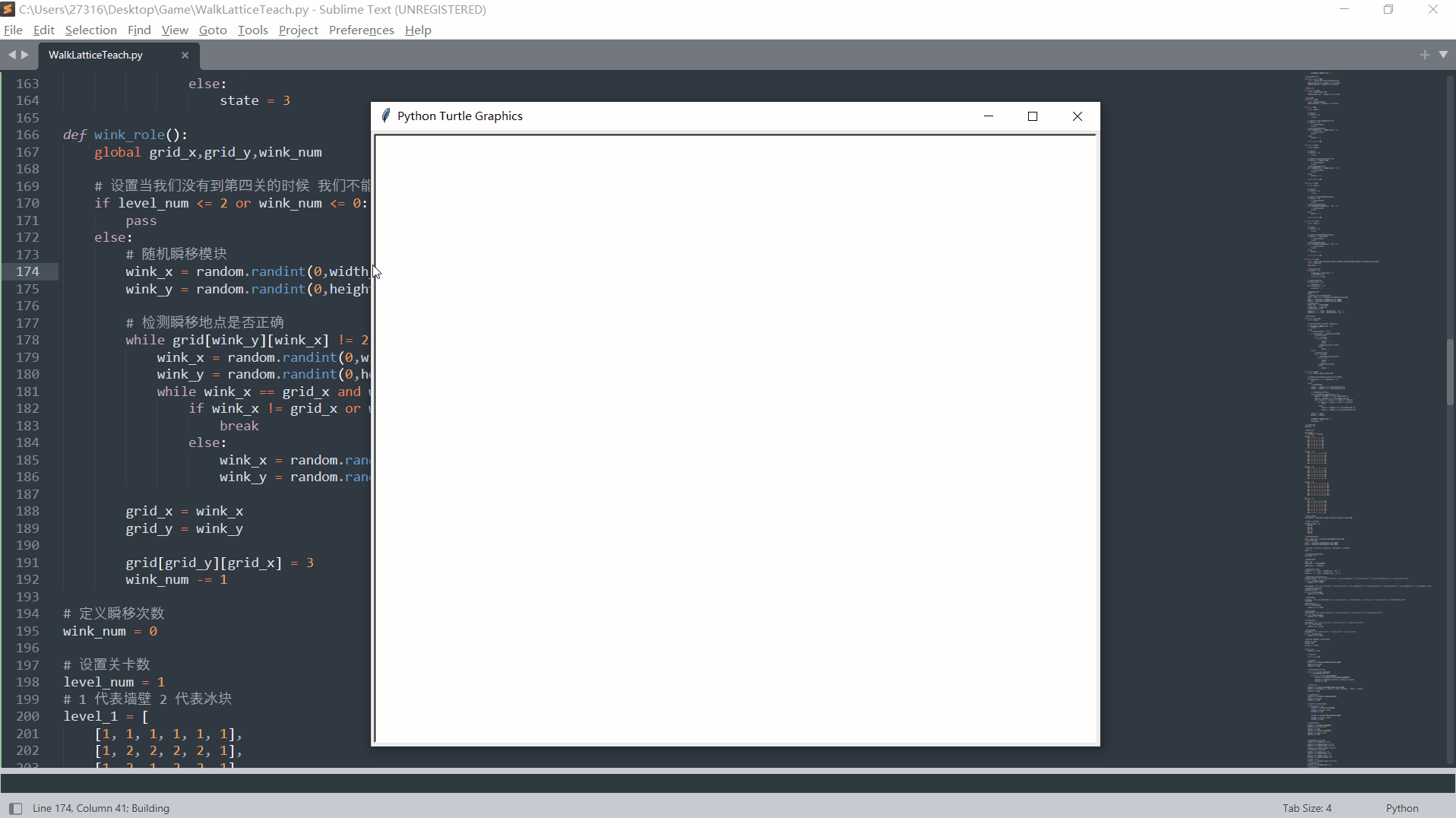Minimize the Sublime Text window
Screen dimensions: 1456x818
1344,9
